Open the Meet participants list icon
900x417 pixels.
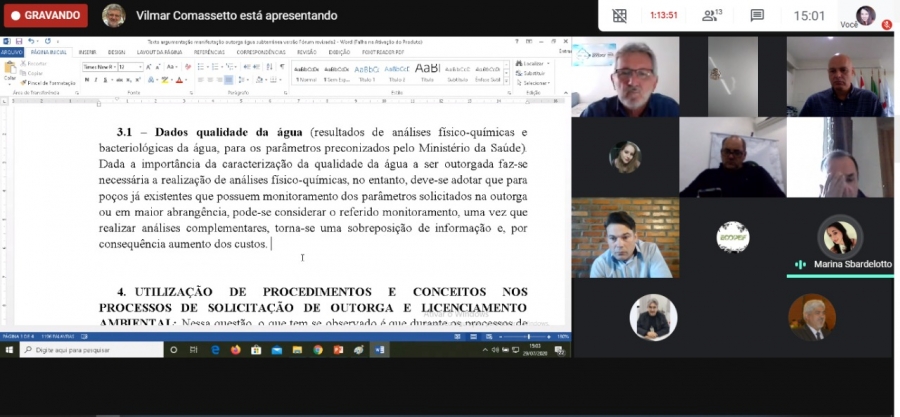[712, 15]
